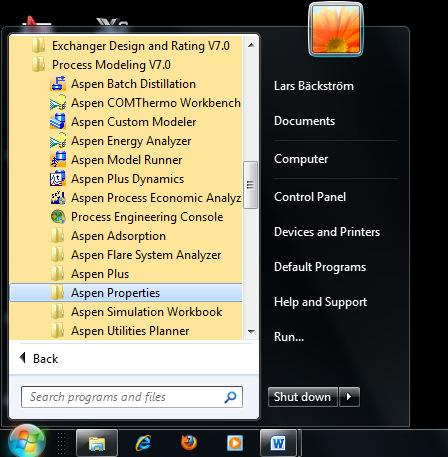The image size is (448, 457).
Task: Expand Exchanger Design and Rating V7.0 folder
Action: 126,46
